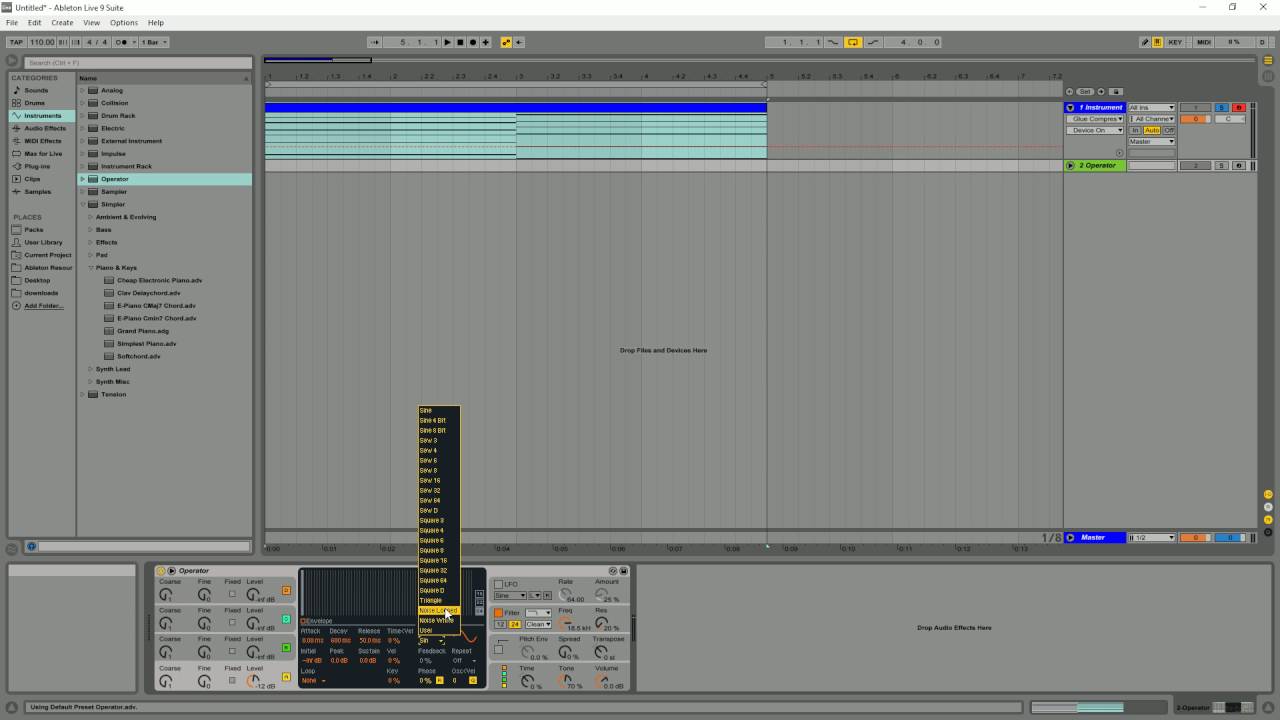
Task: Open the Glue Compressor device chooser
Action: (x=1095, y=119)
